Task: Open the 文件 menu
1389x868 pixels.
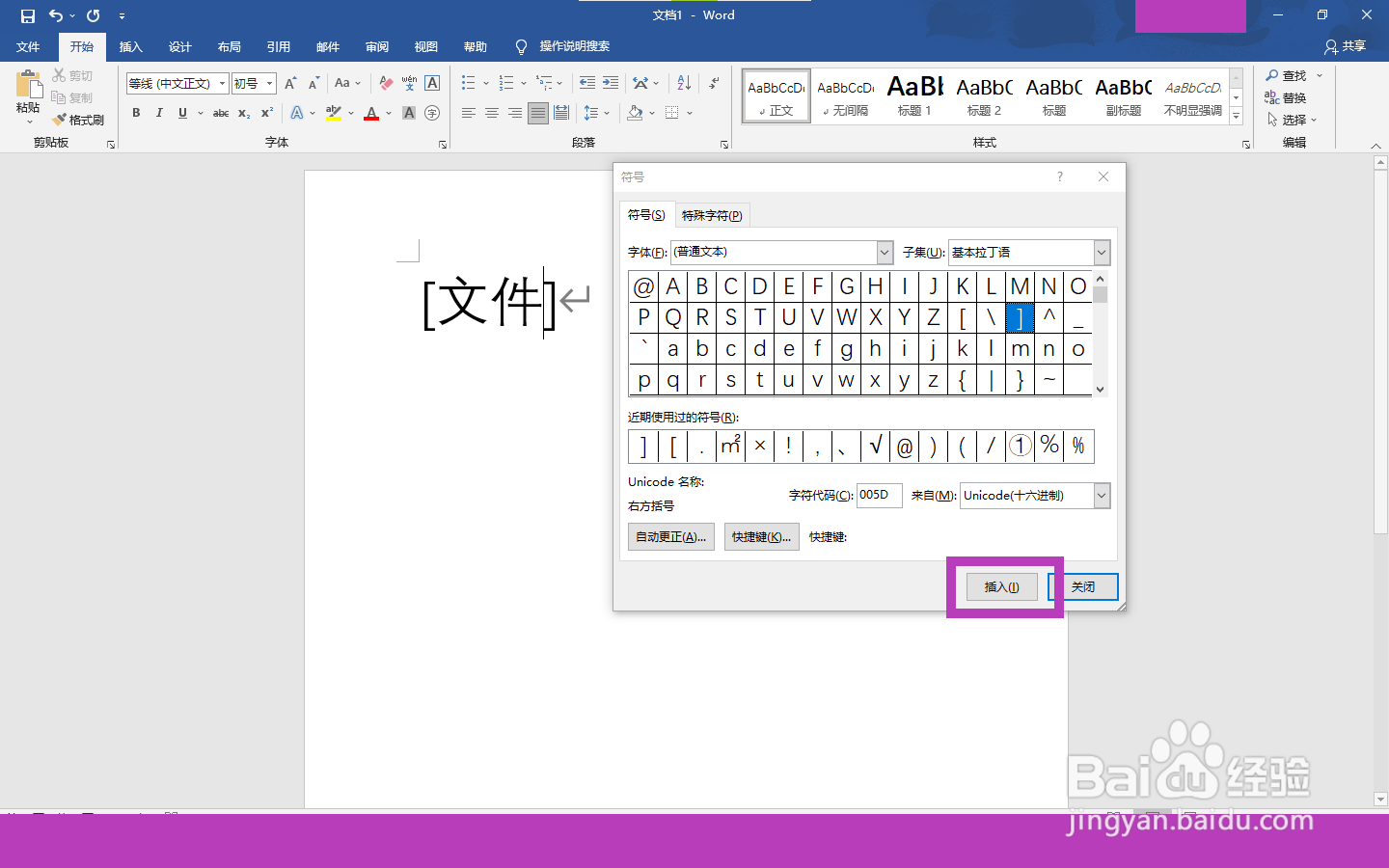Action: click(x=28, y=46)
